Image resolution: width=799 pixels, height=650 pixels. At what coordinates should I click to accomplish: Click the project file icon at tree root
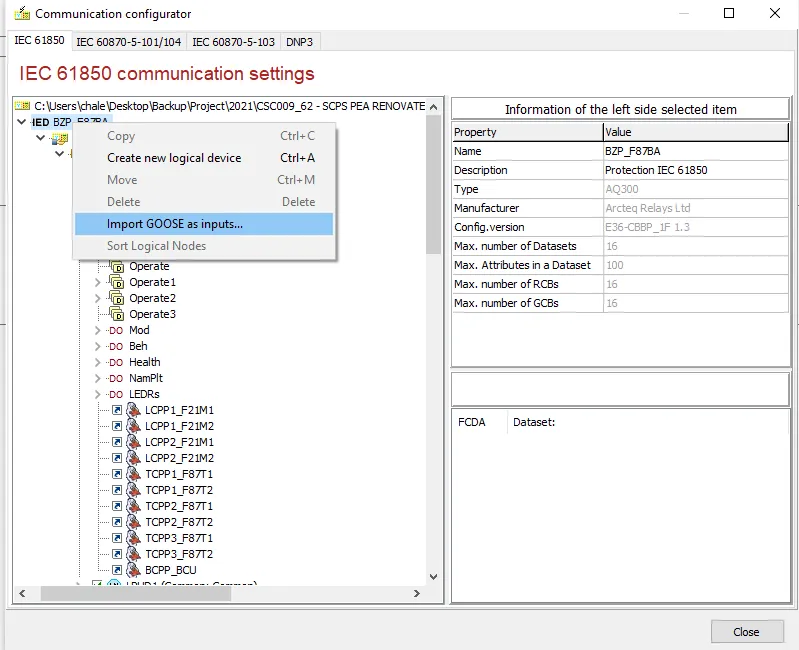point(22,106)
